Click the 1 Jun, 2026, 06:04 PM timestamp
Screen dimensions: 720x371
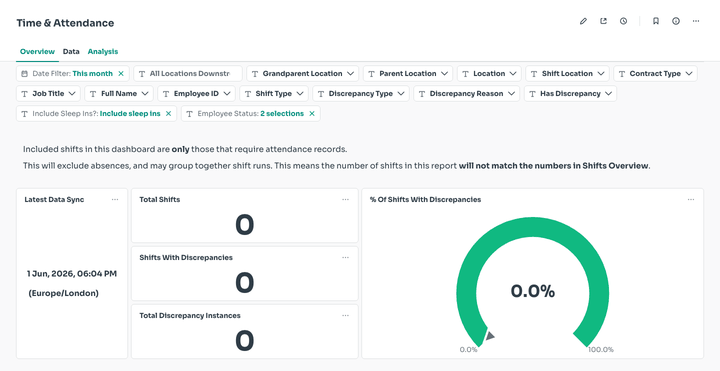point(72,274)
